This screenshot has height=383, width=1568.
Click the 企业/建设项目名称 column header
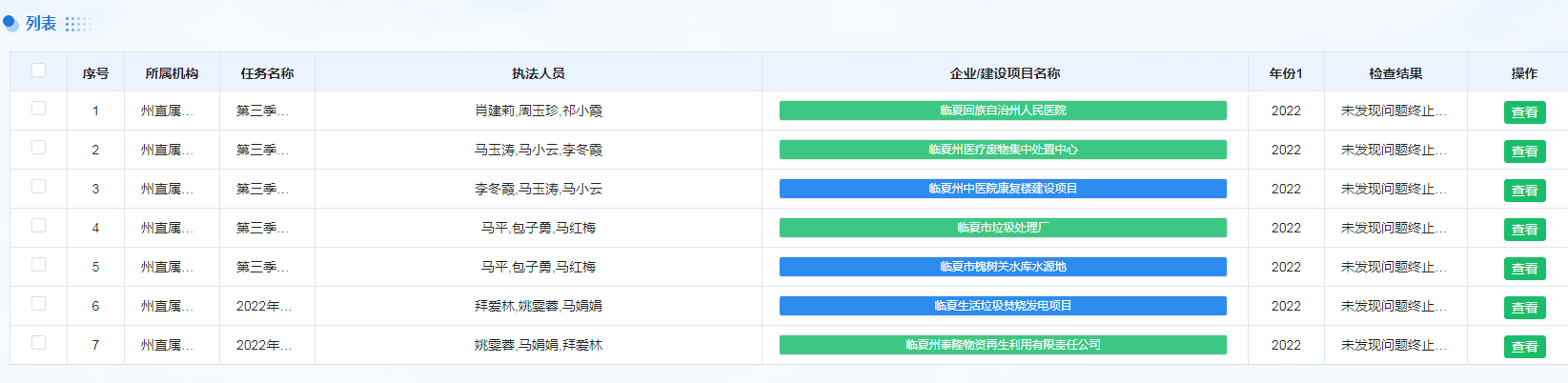coord(1005,73)
